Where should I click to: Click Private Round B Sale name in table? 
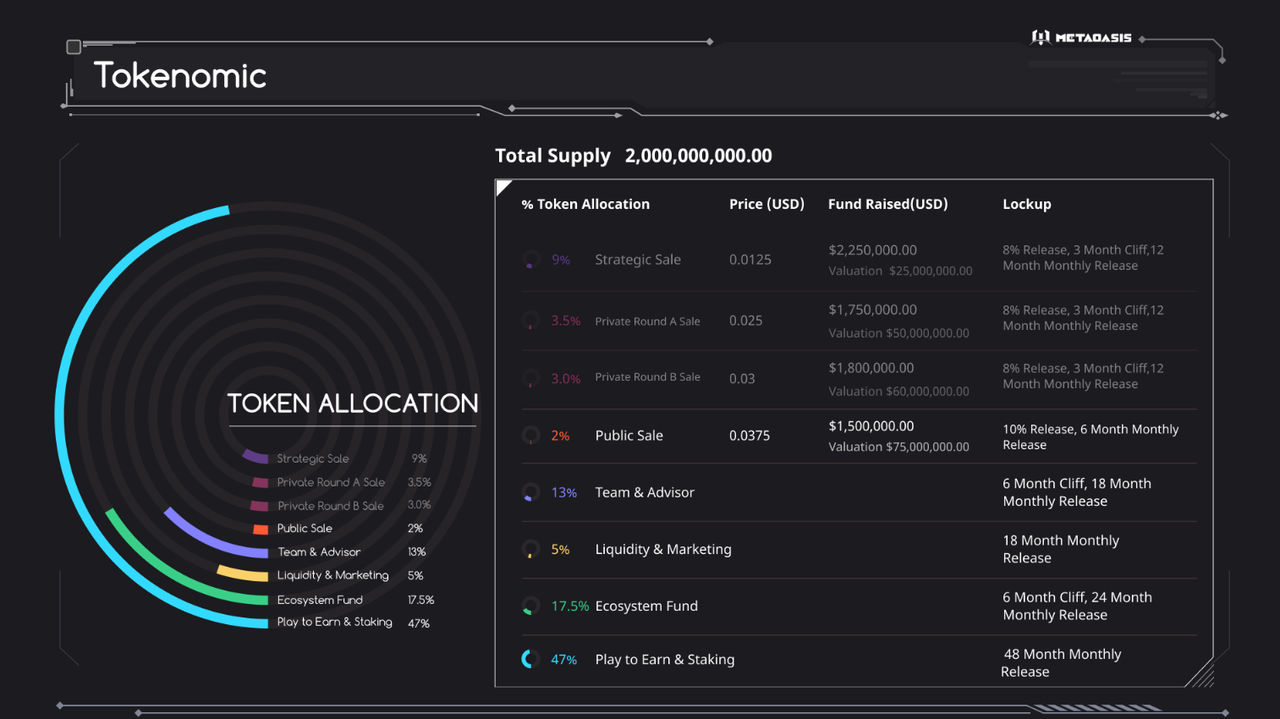coord(648,377)
